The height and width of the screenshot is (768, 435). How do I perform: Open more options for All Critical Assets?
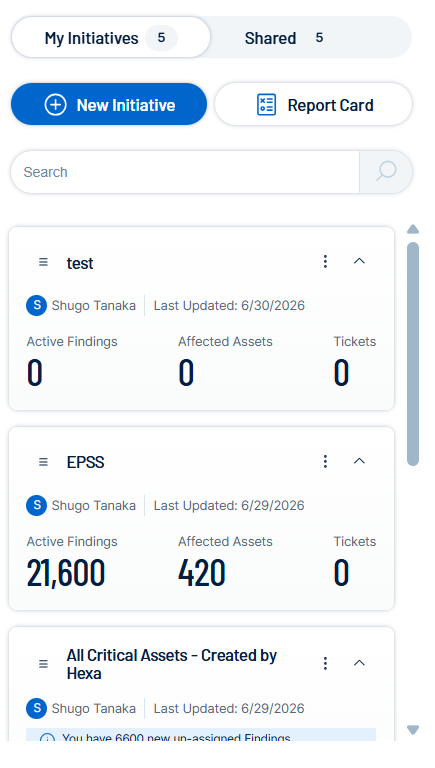(x=325, y=664)
